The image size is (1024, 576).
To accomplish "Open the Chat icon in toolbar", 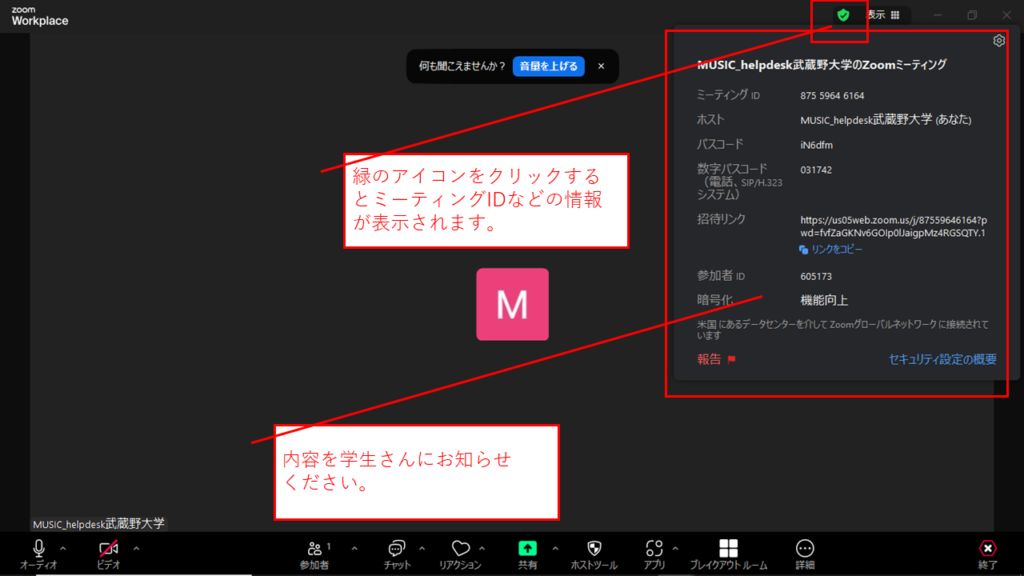I will pos(396,548).
